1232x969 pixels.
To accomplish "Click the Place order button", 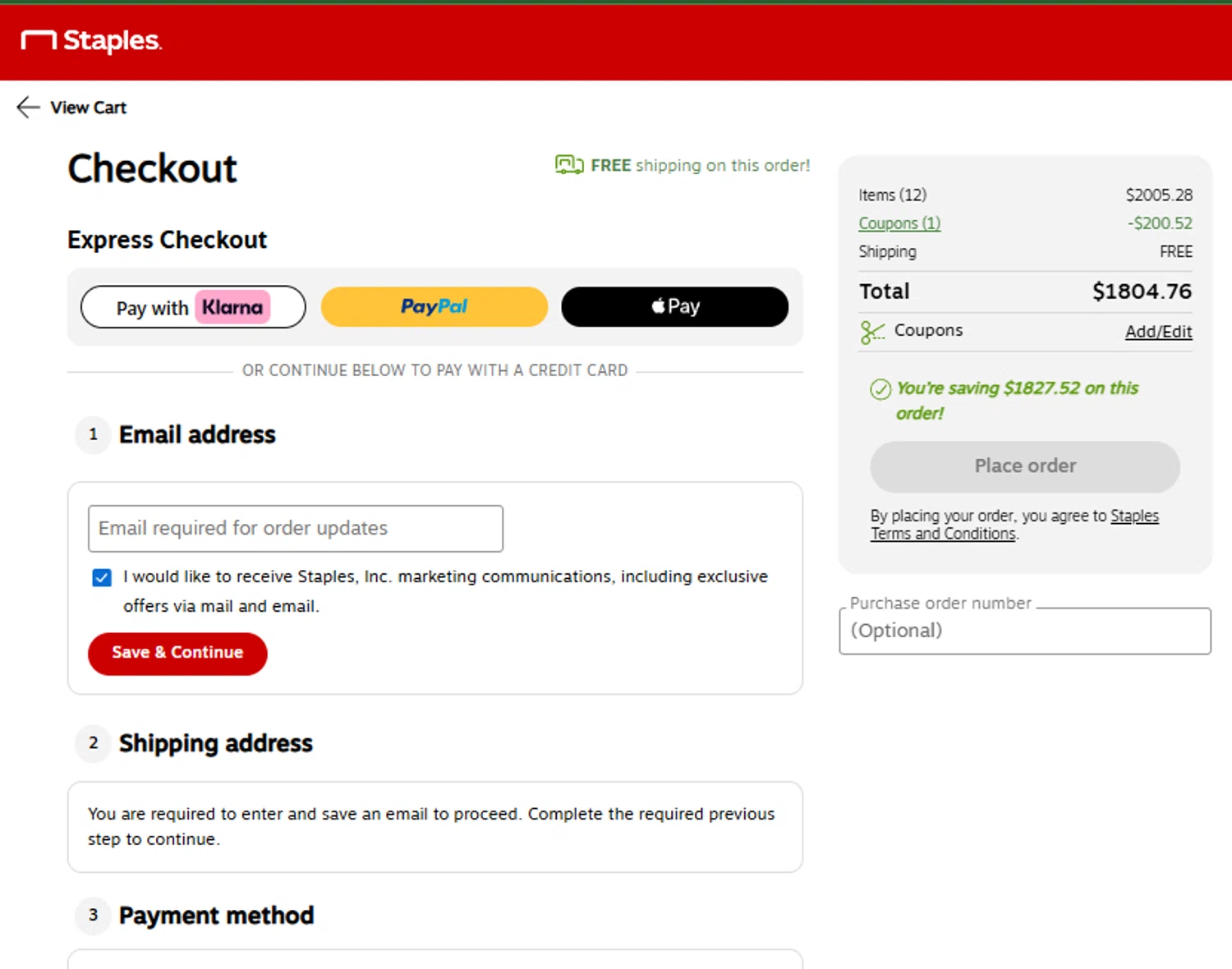I will [x=1025, y=466].
